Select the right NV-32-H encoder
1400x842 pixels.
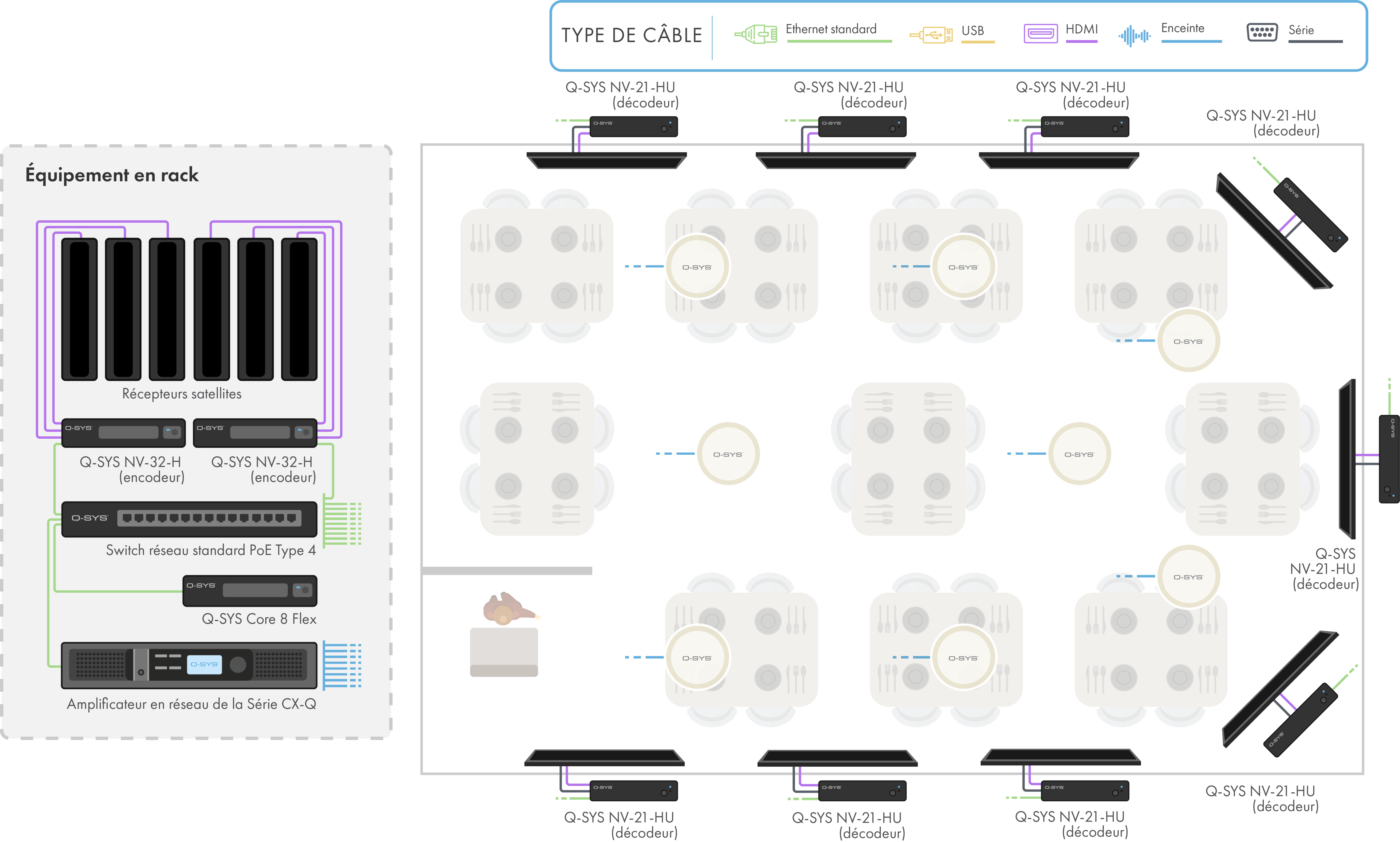tap(255, 433)
